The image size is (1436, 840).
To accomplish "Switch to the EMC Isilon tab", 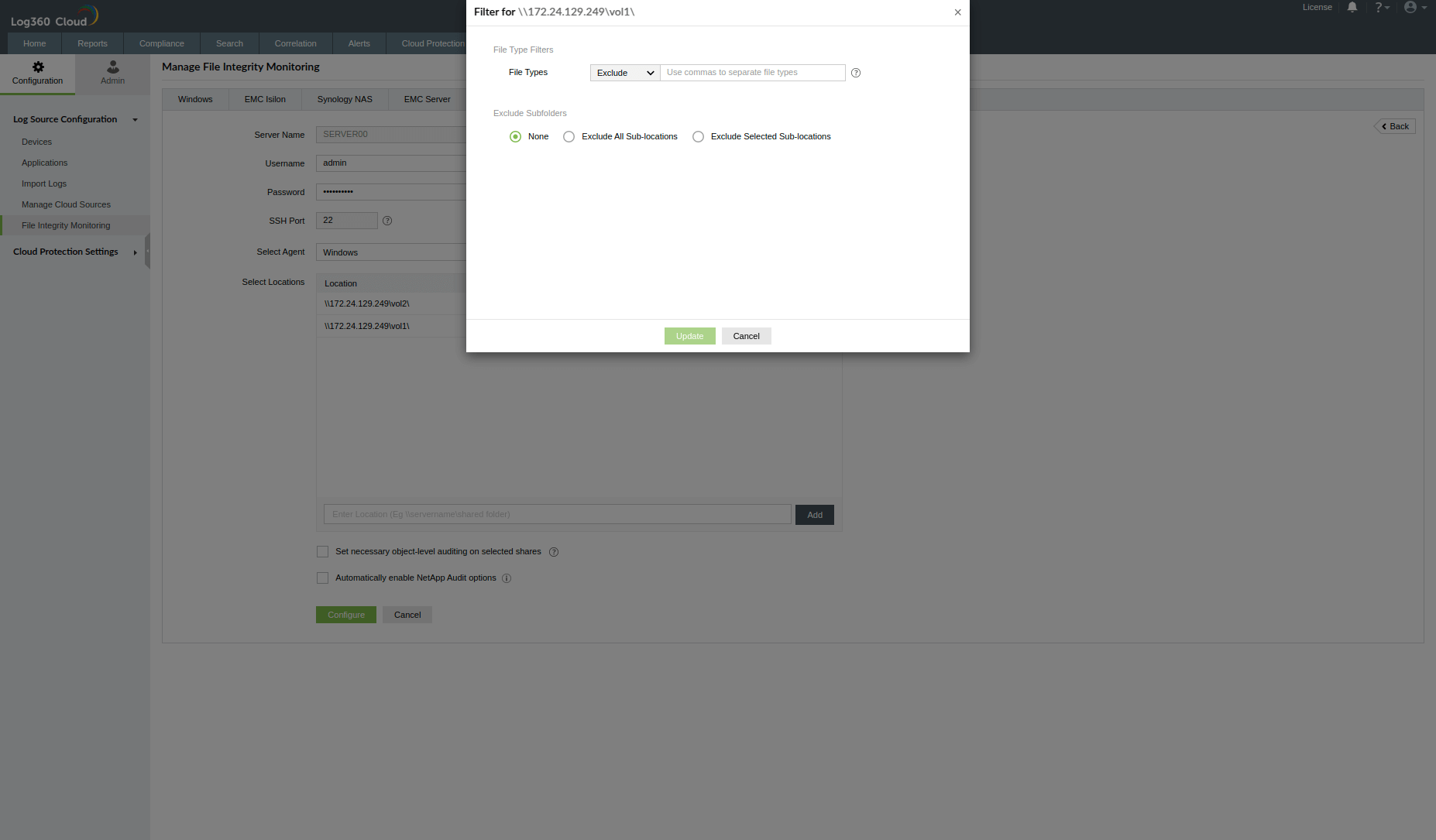I will [264, 99].
